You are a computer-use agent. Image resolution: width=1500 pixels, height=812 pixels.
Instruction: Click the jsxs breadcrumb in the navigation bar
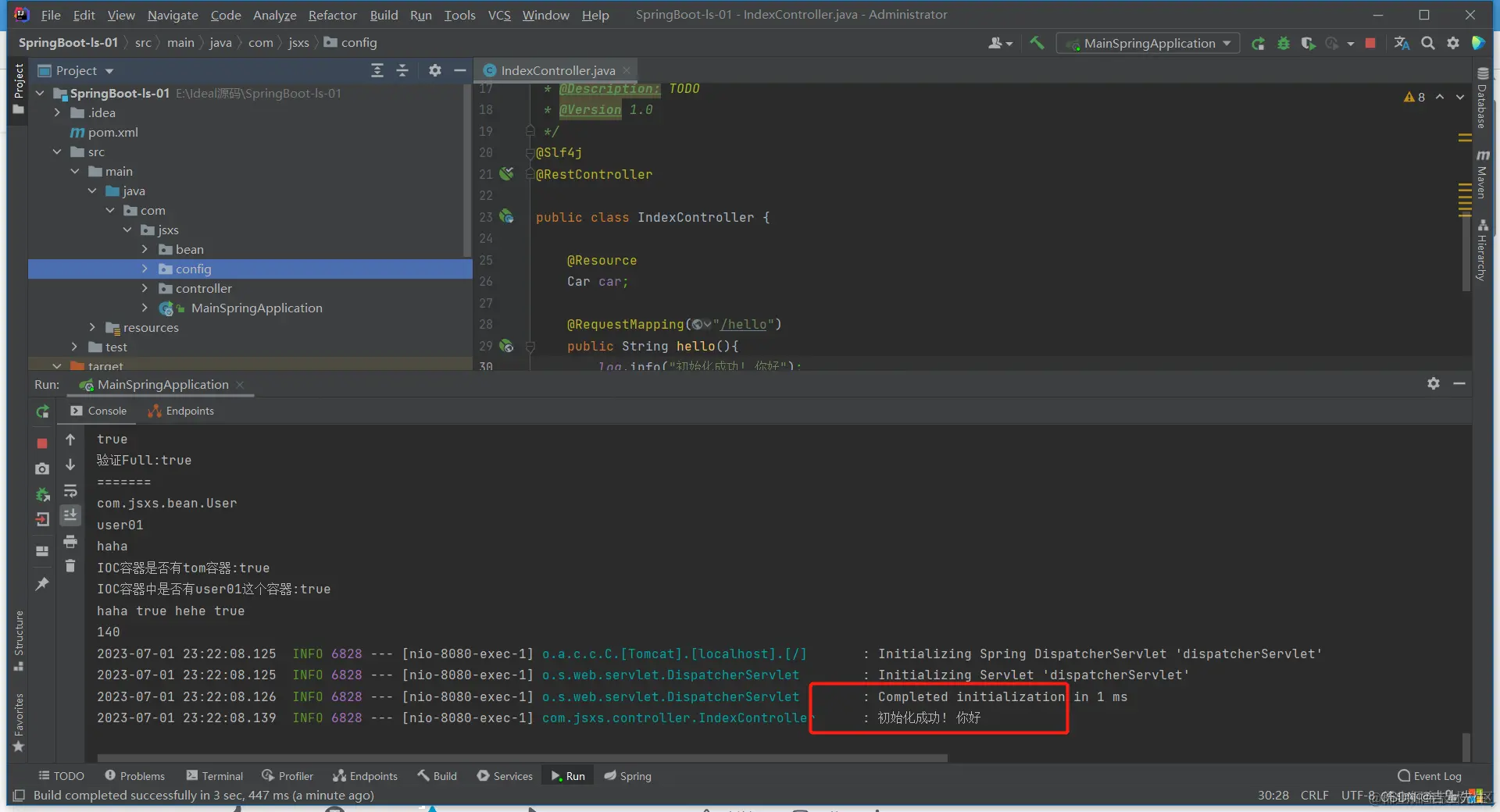(298, 42)
